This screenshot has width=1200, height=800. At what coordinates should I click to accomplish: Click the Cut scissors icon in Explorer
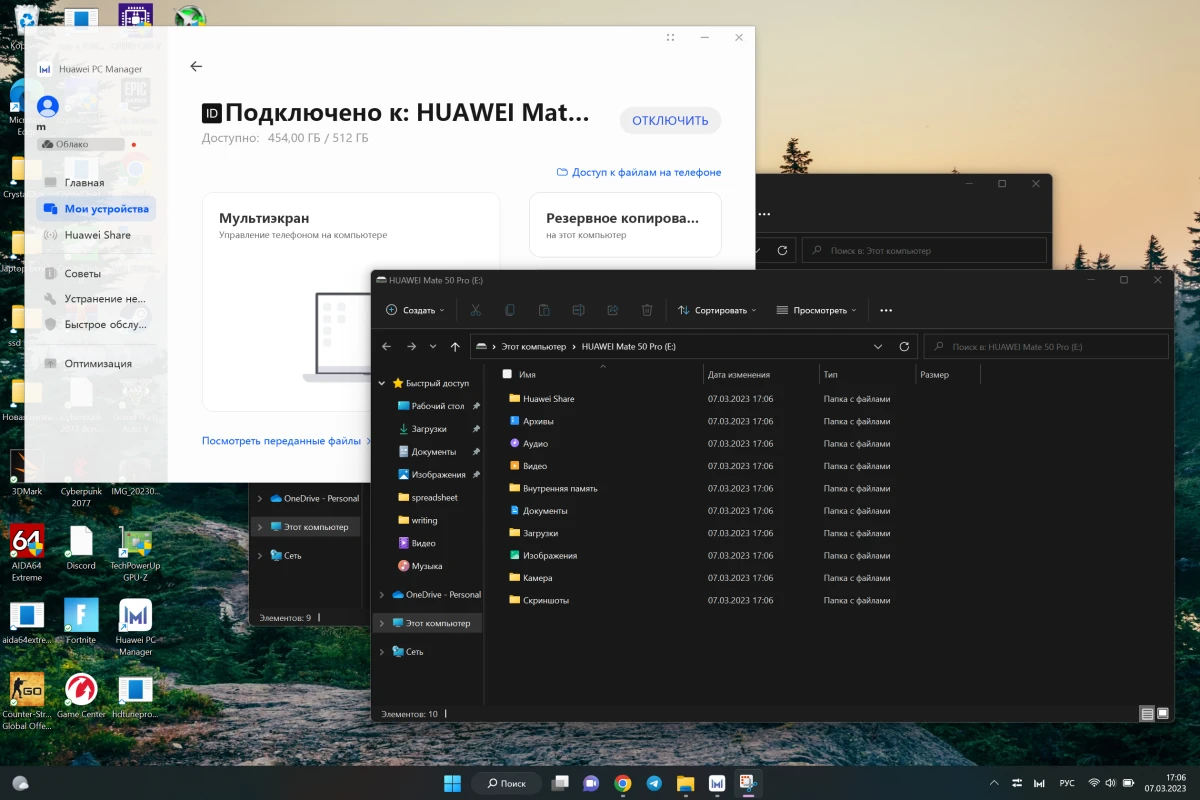pyautogui.click(x=476, y=310)
